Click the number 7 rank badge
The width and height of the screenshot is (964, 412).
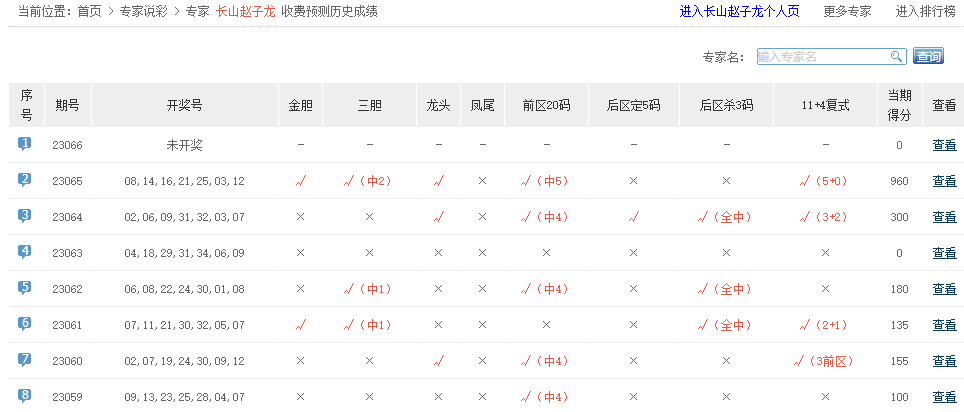[25, 360]
